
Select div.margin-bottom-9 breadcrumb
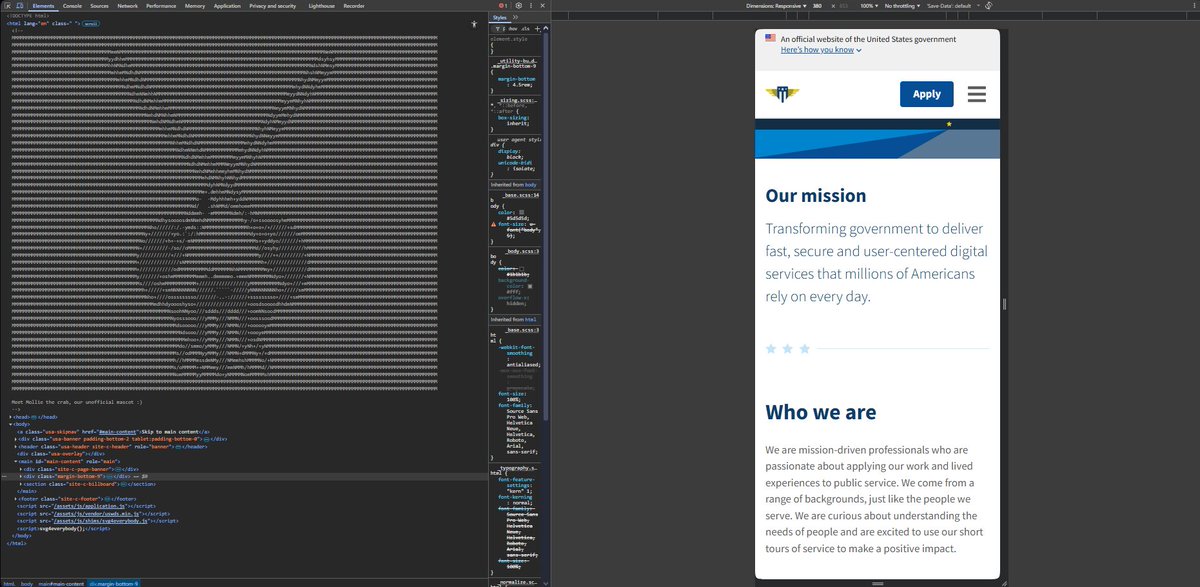(x=115, y=582)
